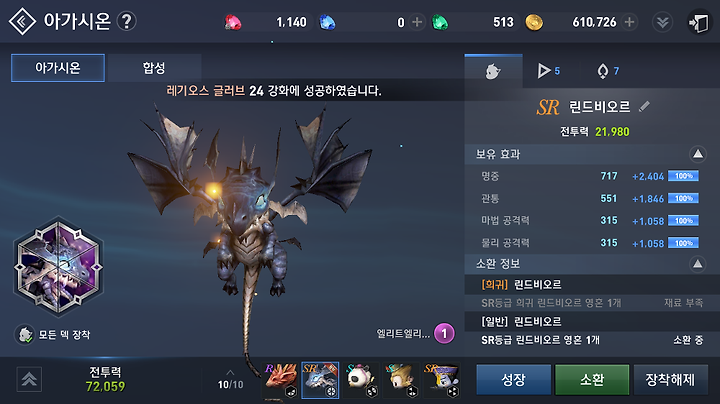Select the 아가시온 tab
Viewport: 720px width, 404px height.
(x=58, y=68)
